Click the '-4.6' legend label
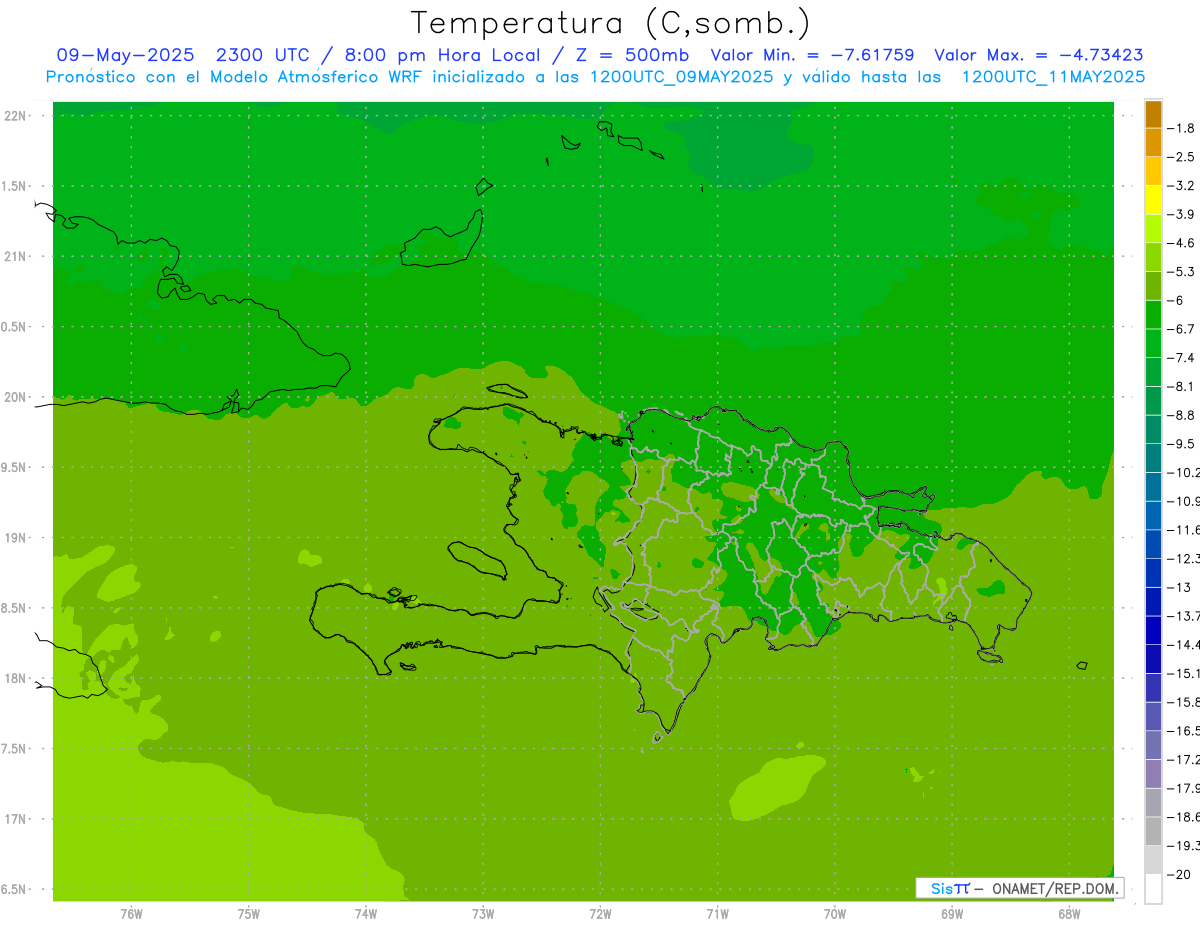Viewport: 1200px width, 927px height. tap(1181, 243)
